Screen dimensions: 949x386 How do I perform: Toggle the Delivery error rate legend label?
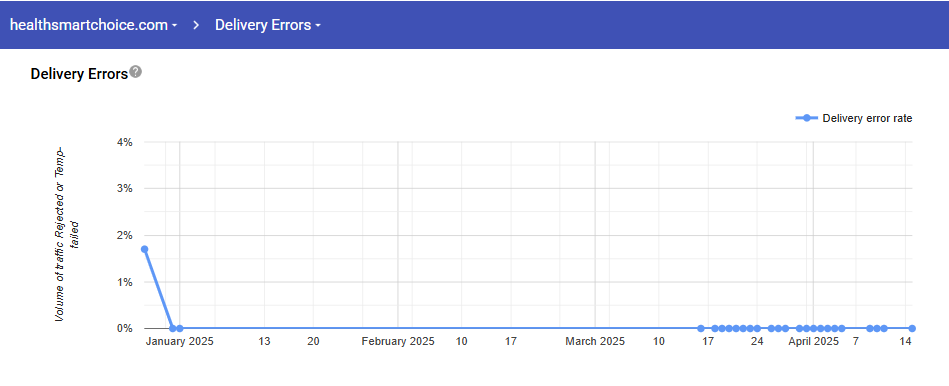867,119
